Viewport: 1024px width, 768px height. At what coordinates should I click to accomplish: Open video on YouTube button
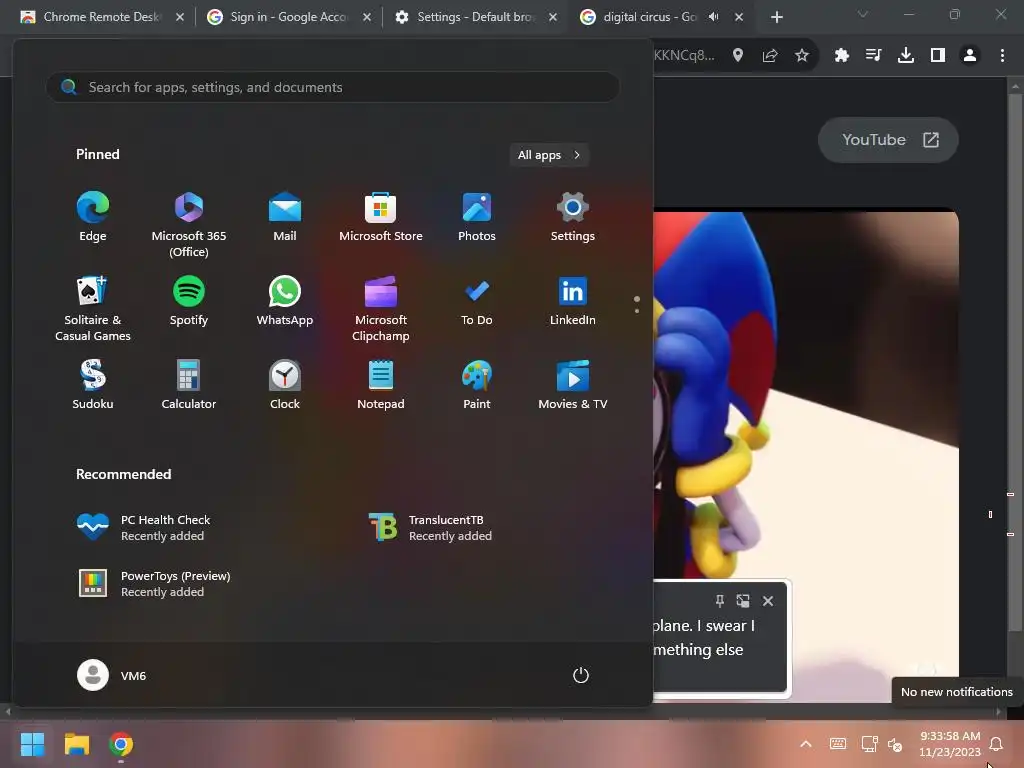pos(888,140)
